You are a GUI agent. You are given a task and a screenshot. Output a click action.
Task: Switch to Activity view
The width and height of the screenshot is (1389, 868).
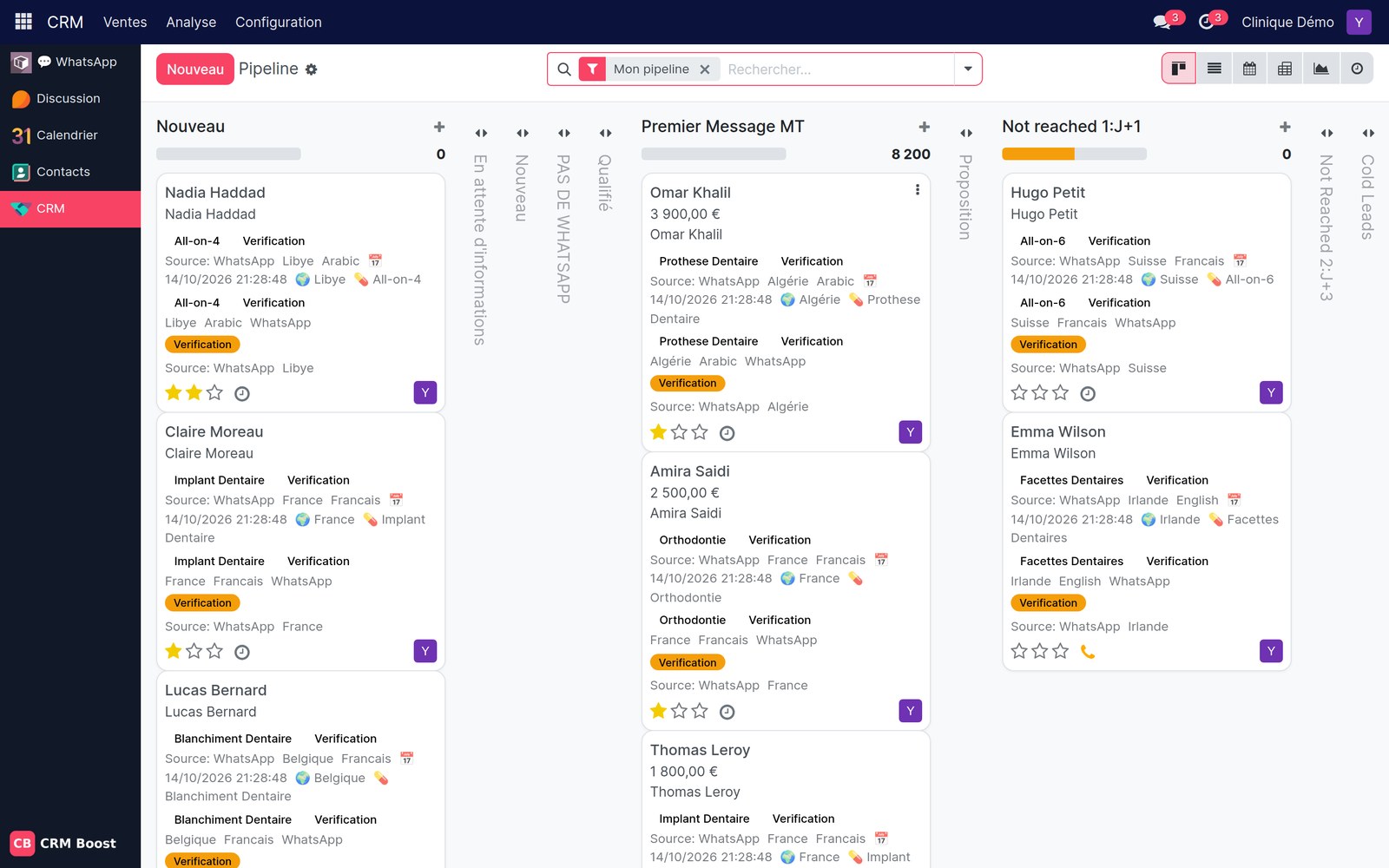coord(1356,69)
